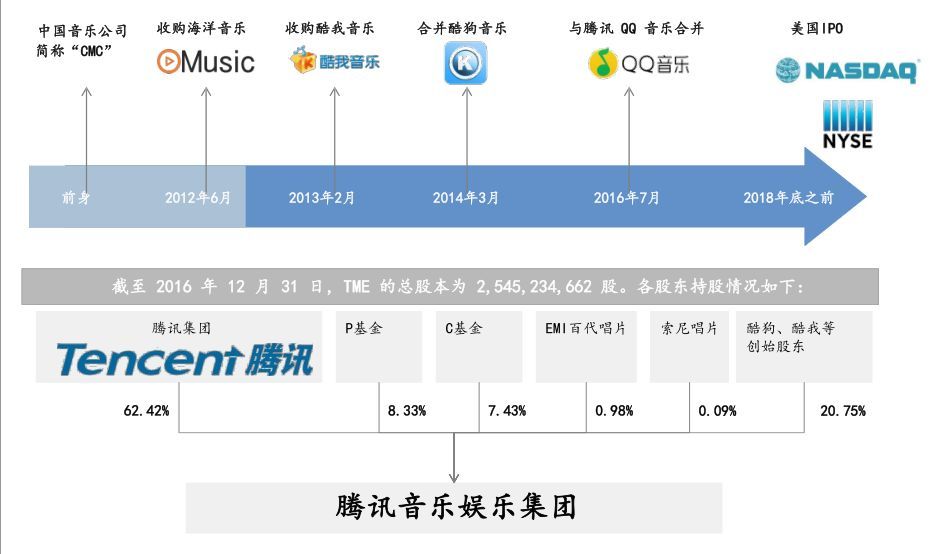Click the 酷我音乐 Kuwo logo

point(335,61)
